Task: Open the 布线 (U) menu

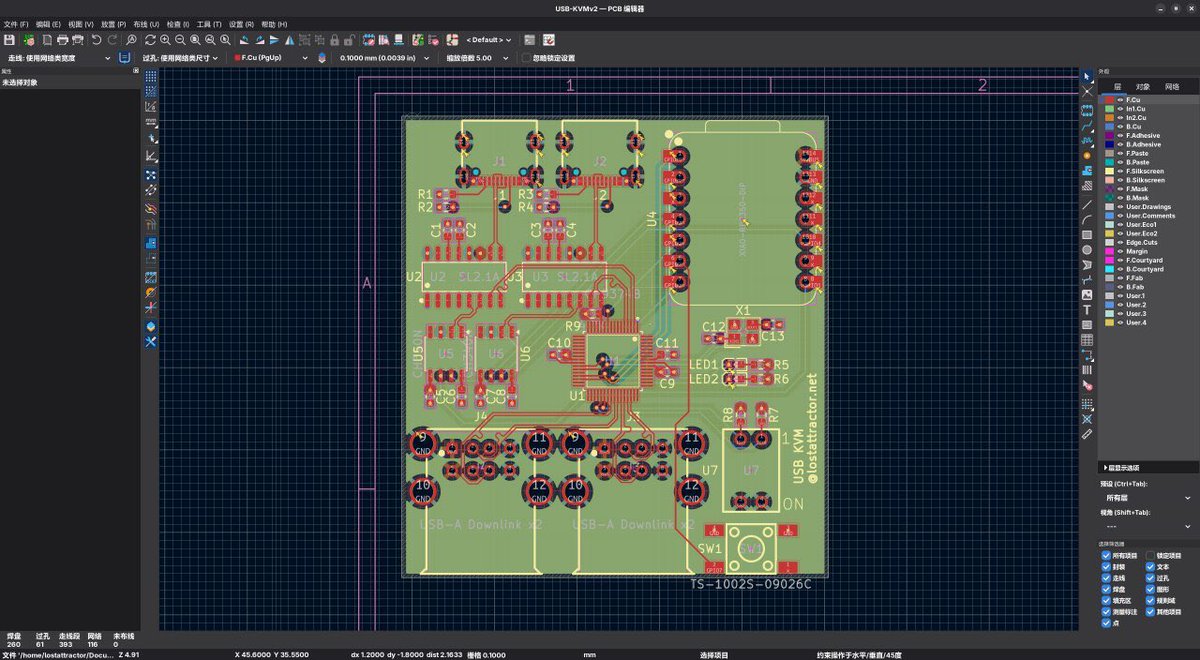Action: coord(146,23)
